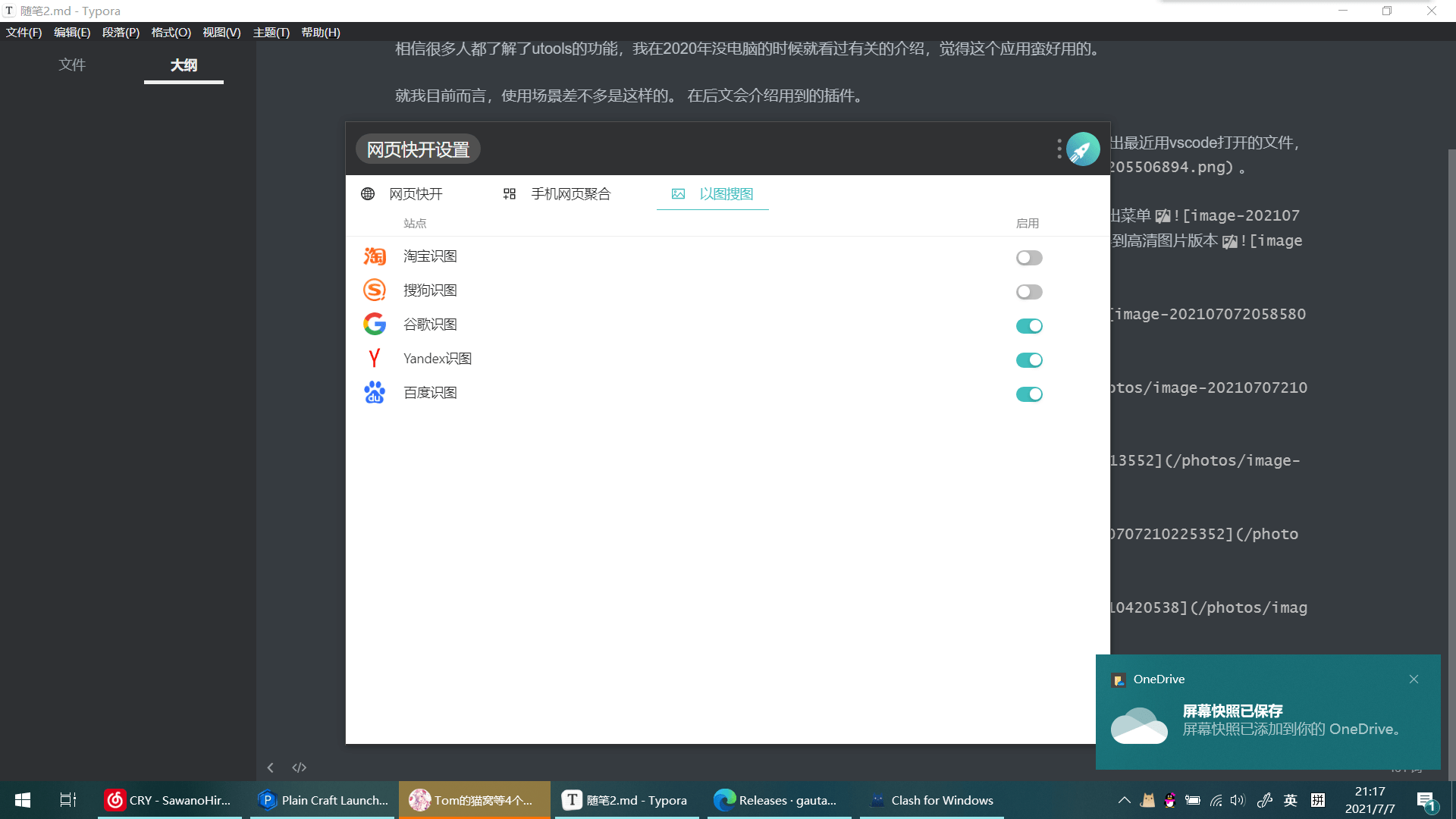Screen dimensions: 1456x819
Task: Dismiss the OneDrive notification
Action: tap(1414, 679)
